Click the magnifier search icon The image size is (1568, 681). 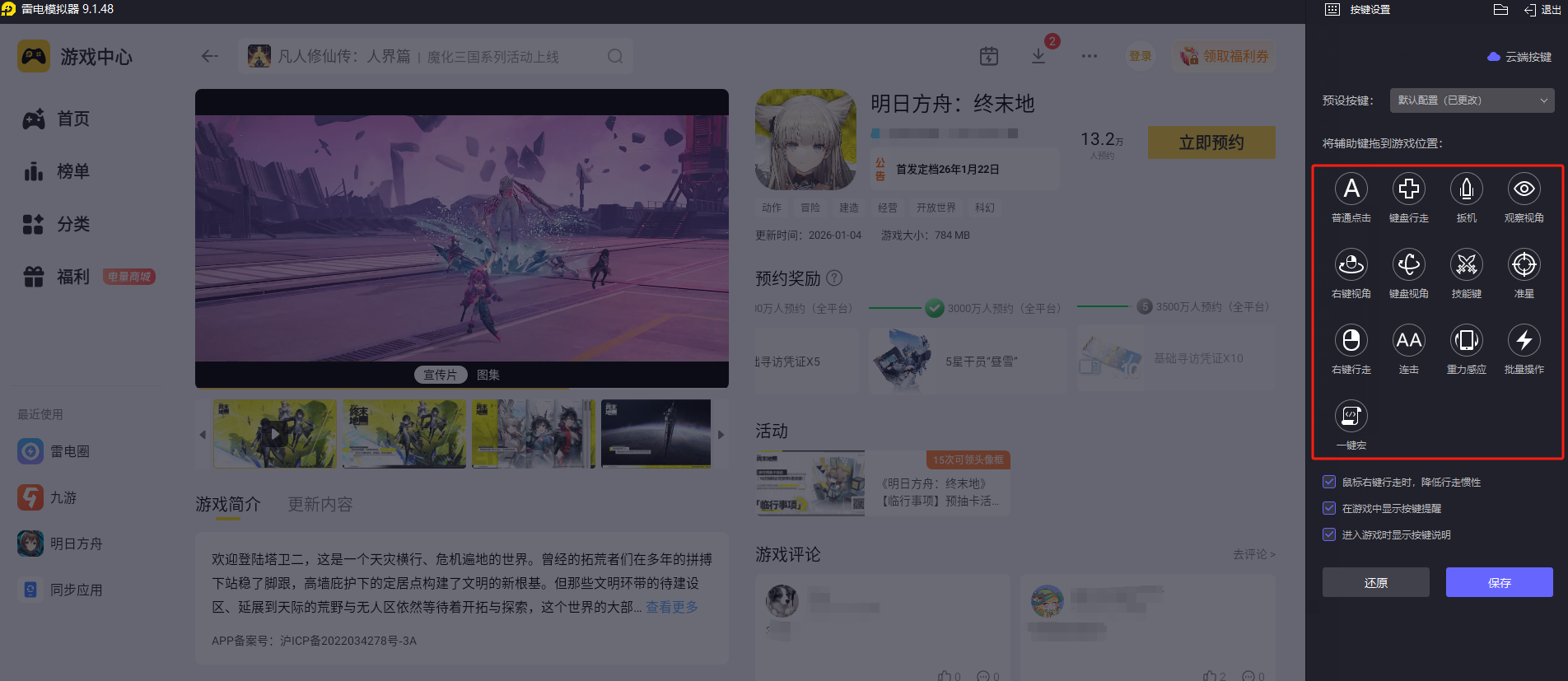pyautogui.click(x=615, y=56)
